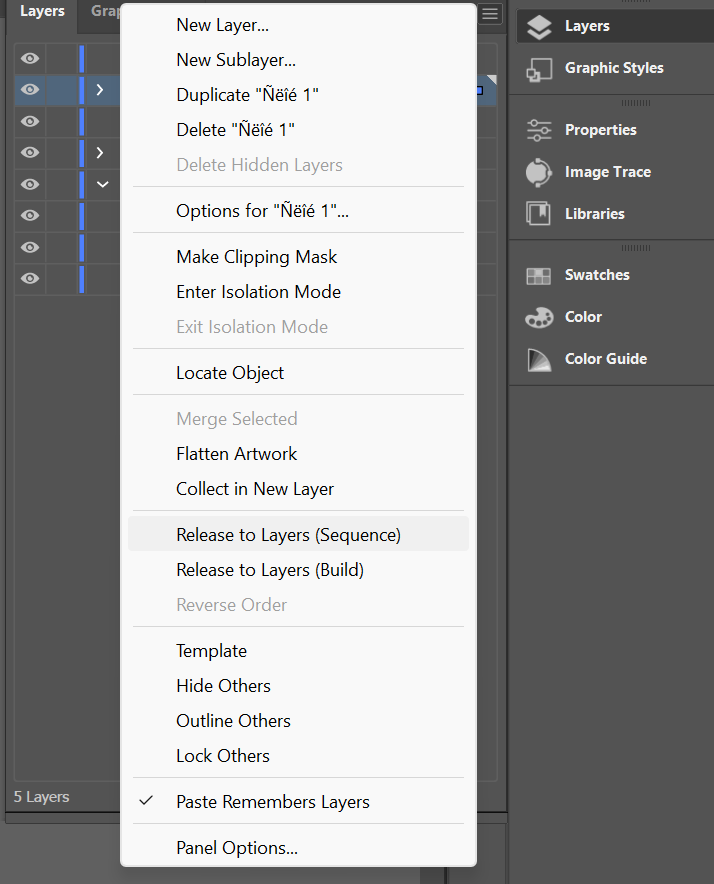Select Make Clipping Mask from the menu

point(257,257)
